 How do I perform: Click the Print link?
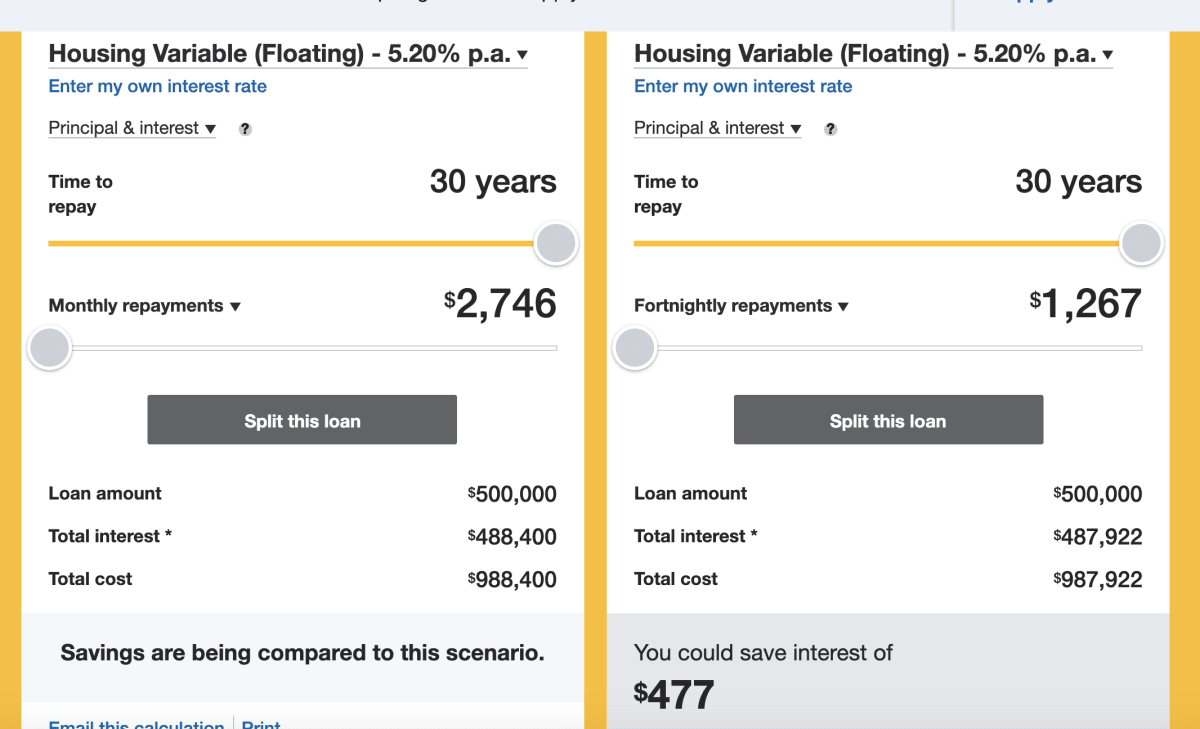pos(261,724)
